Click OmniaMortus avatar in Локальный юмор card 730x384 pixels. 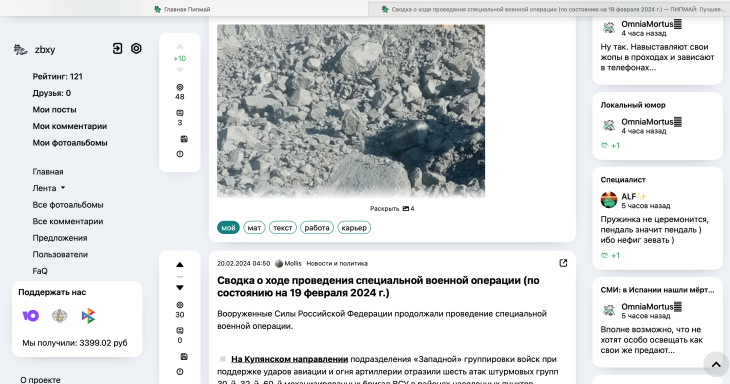click(x=608, y=126)
